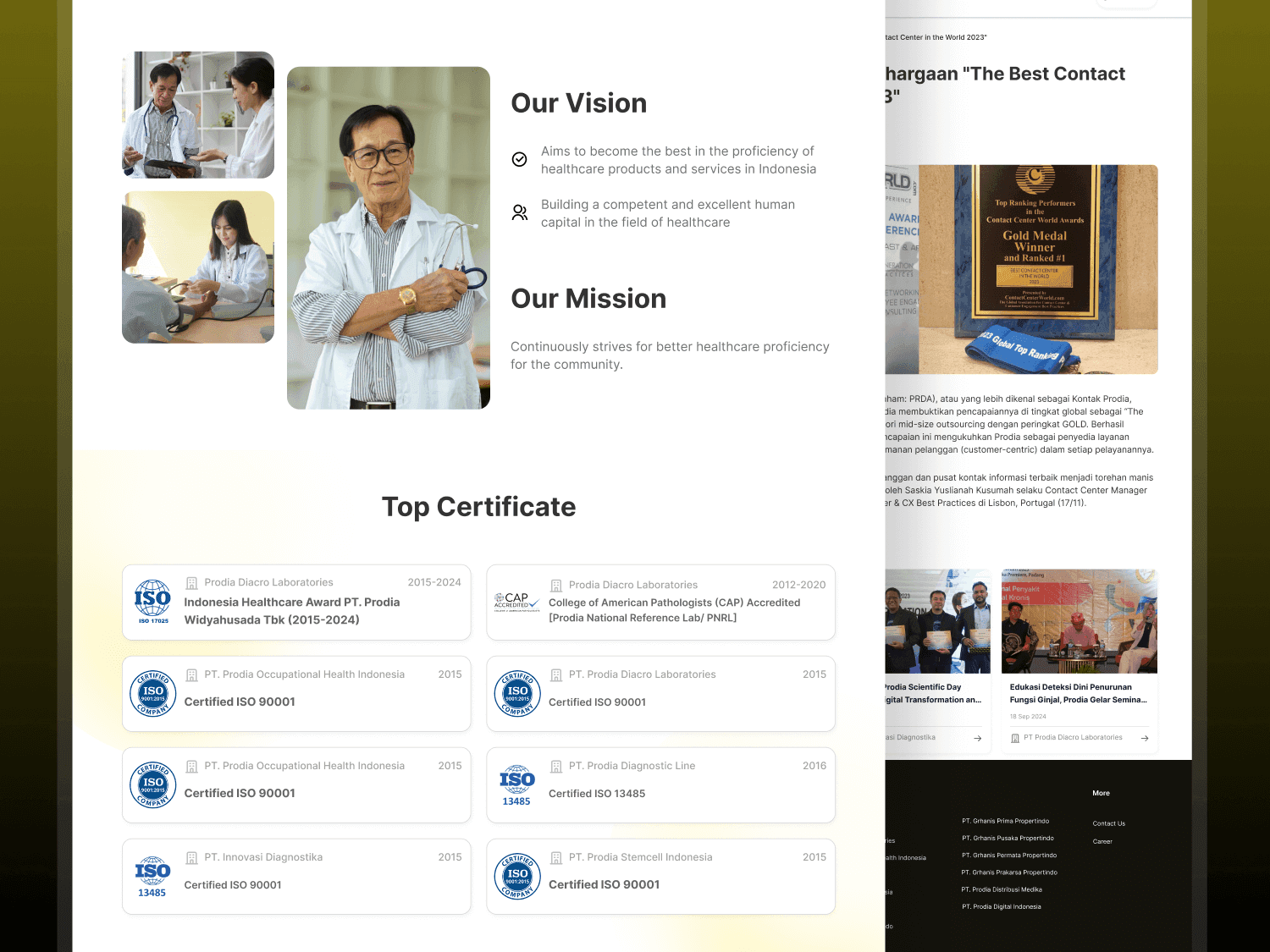Open Contact Us link in footer
This screenshot has width=1270, height=952.
(1109, 823)
